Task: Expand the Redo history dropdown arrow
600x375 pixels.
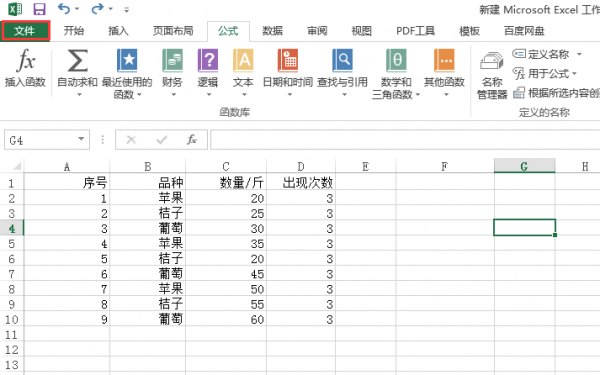Action: (x=111, y=9)
